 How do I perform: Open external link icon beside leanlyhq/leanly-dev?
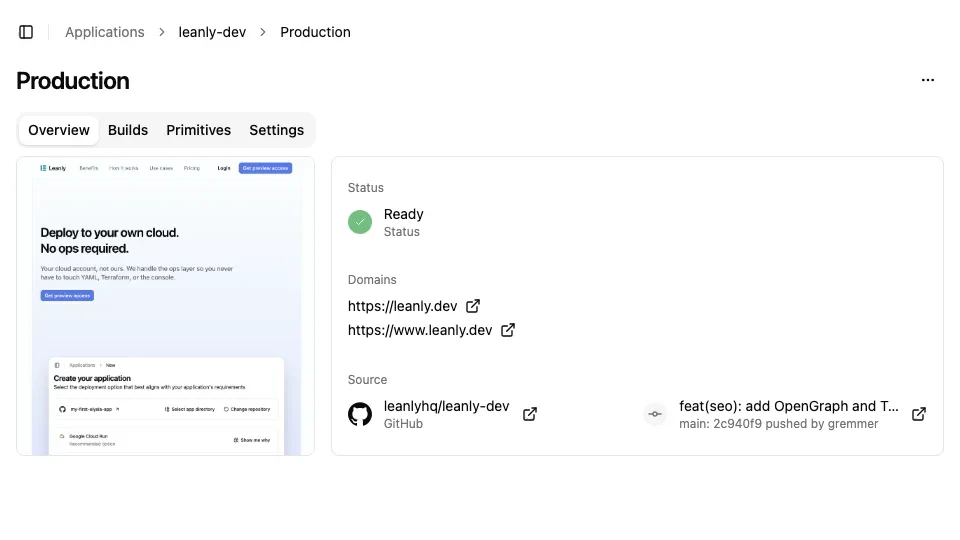[x=530, y=414]
